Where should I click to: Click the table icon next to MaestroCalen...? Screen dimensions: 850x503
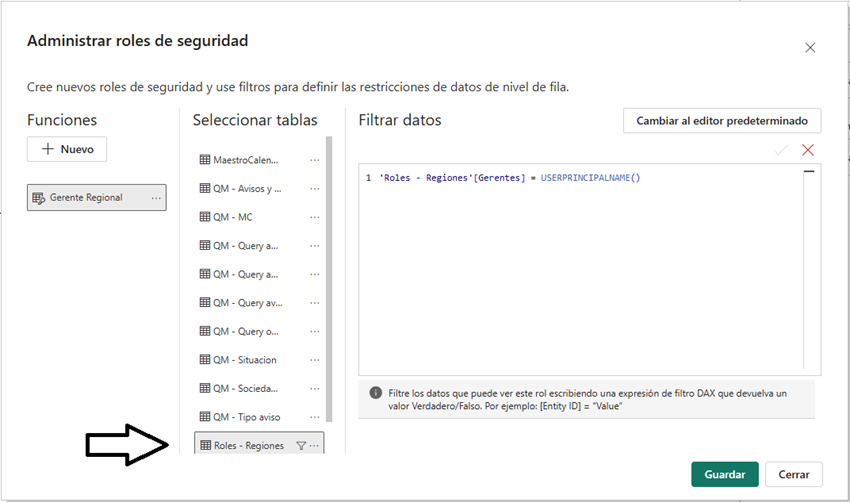click(x=205, y=160)
